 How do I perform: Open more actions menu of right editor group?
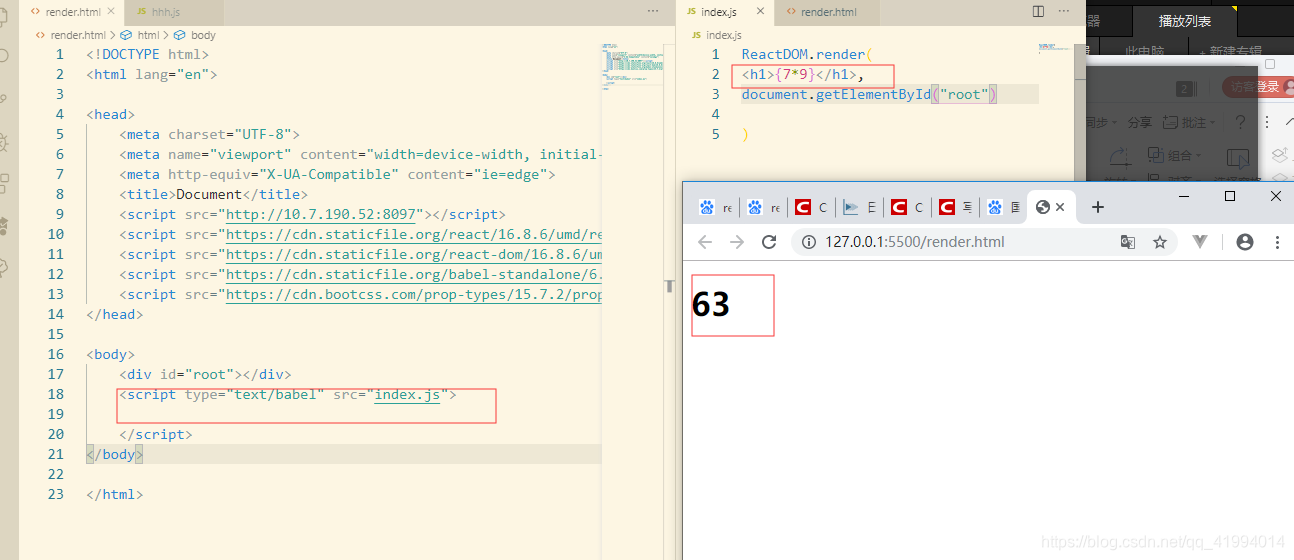(1066, 11)
